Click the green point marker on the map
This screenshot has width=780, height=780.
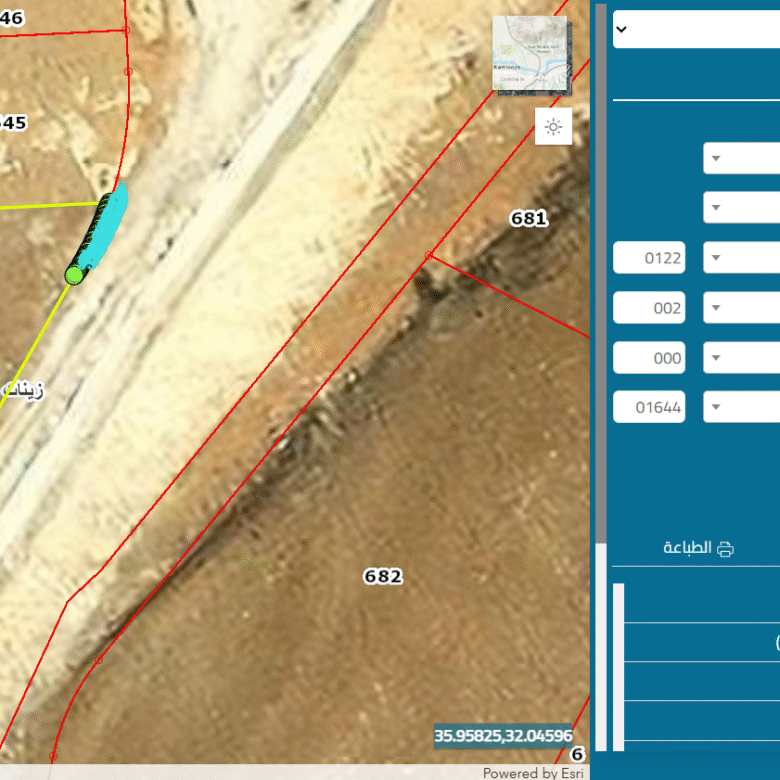click(x=74, y=275)
